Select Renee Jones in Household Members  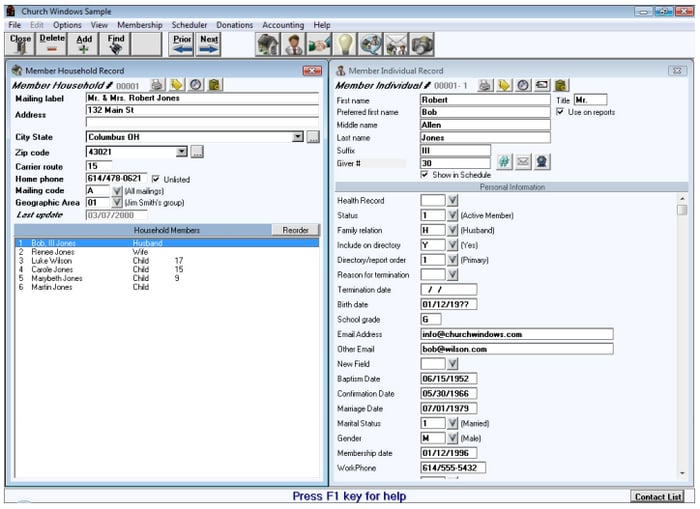tap(167, 252)
